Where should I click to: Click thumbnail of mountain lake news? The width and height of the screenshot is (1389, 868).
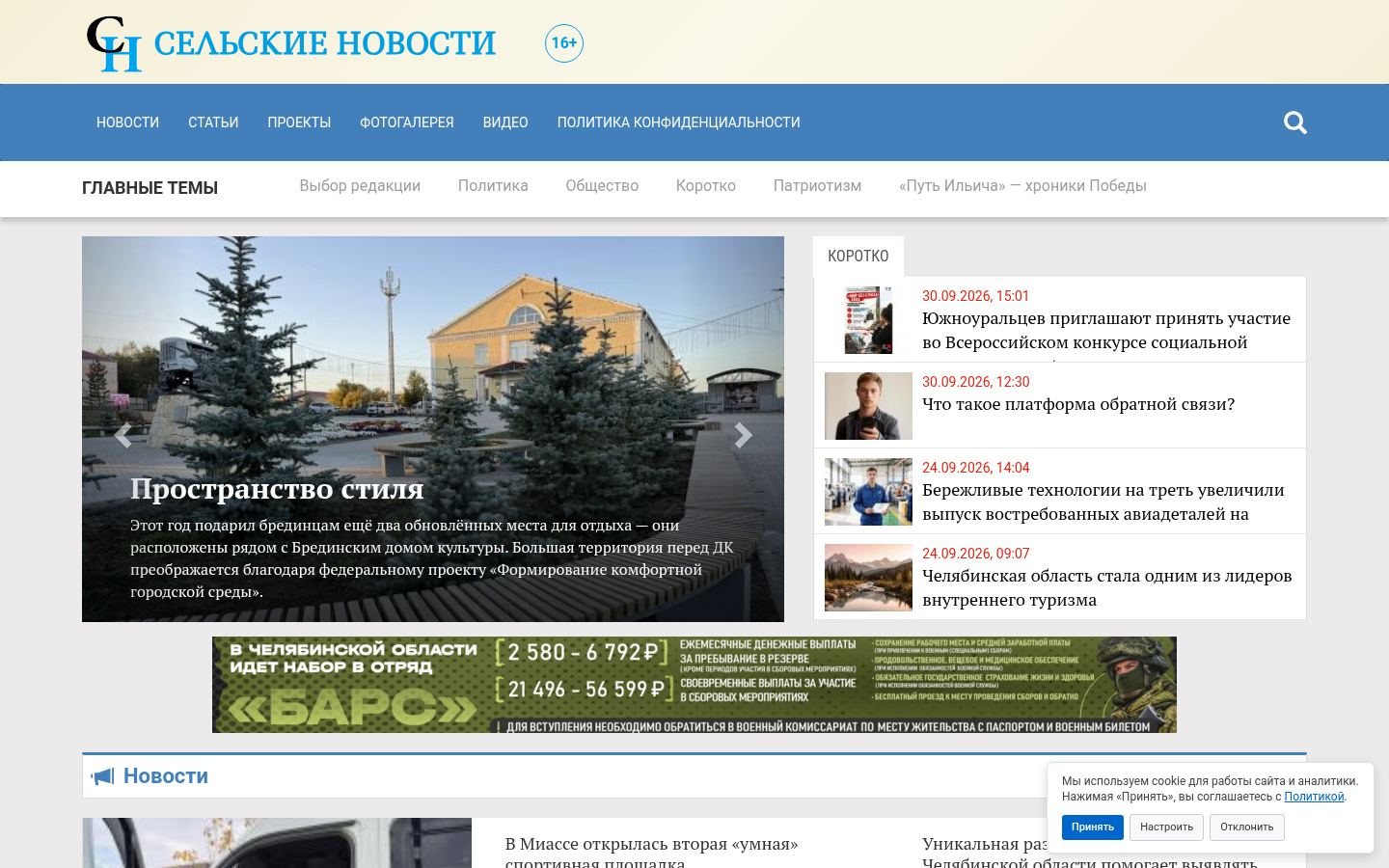(x=868, y=578)
